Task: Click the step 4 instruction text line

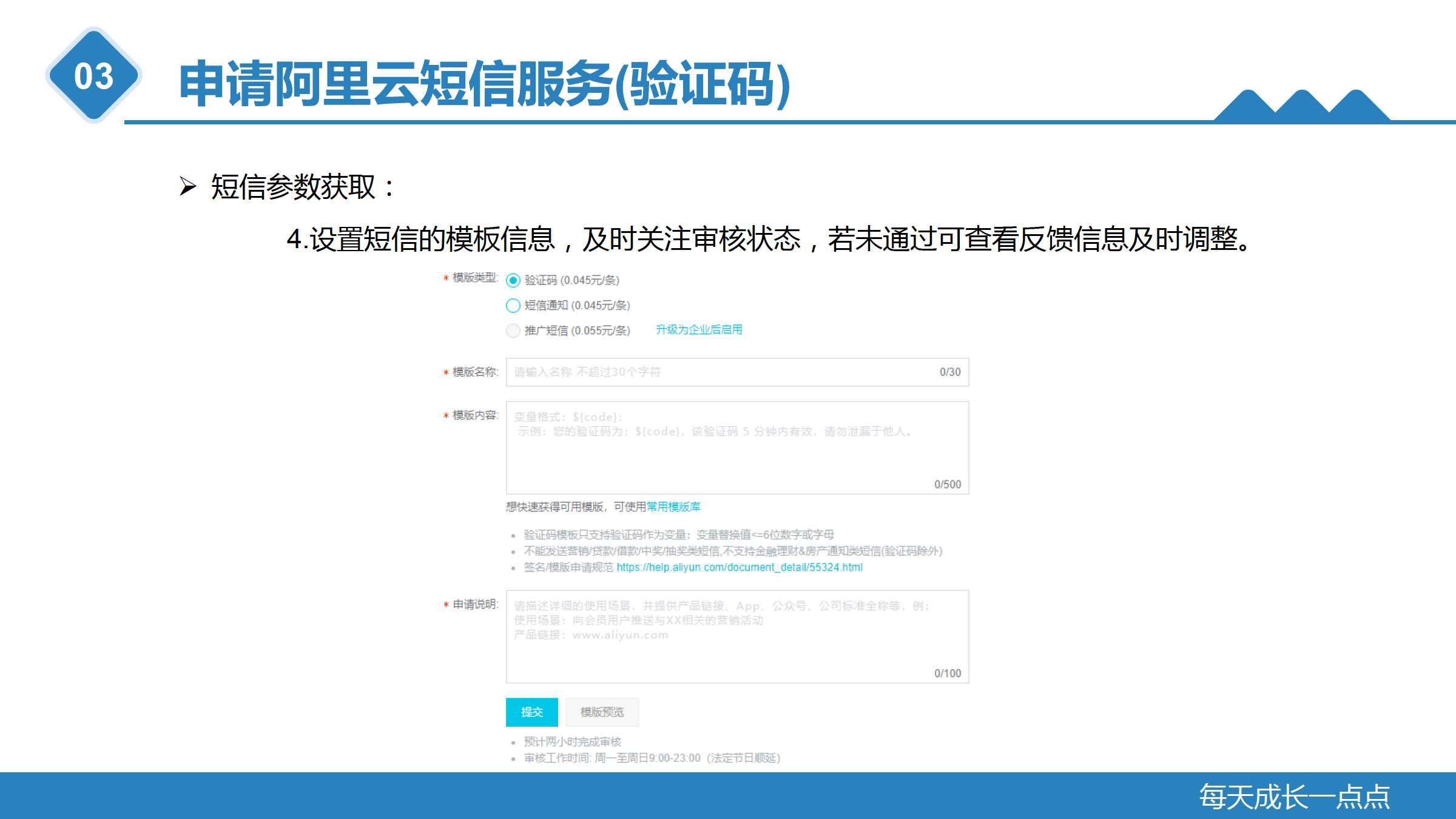Action: coord(767,239)
